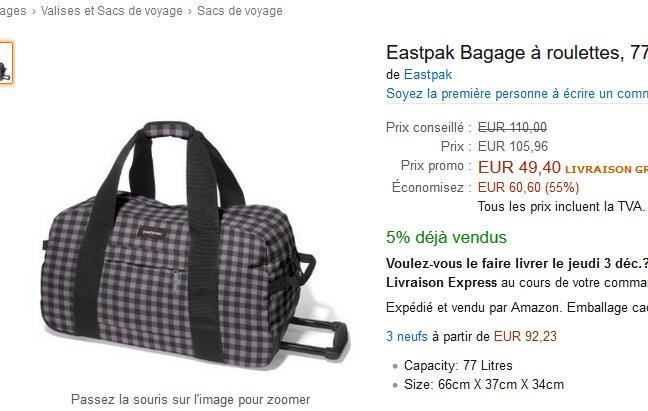The image size is (648, 411).
Task: Click the struck-through price EUR 110,00
Action: pos(512,127)
